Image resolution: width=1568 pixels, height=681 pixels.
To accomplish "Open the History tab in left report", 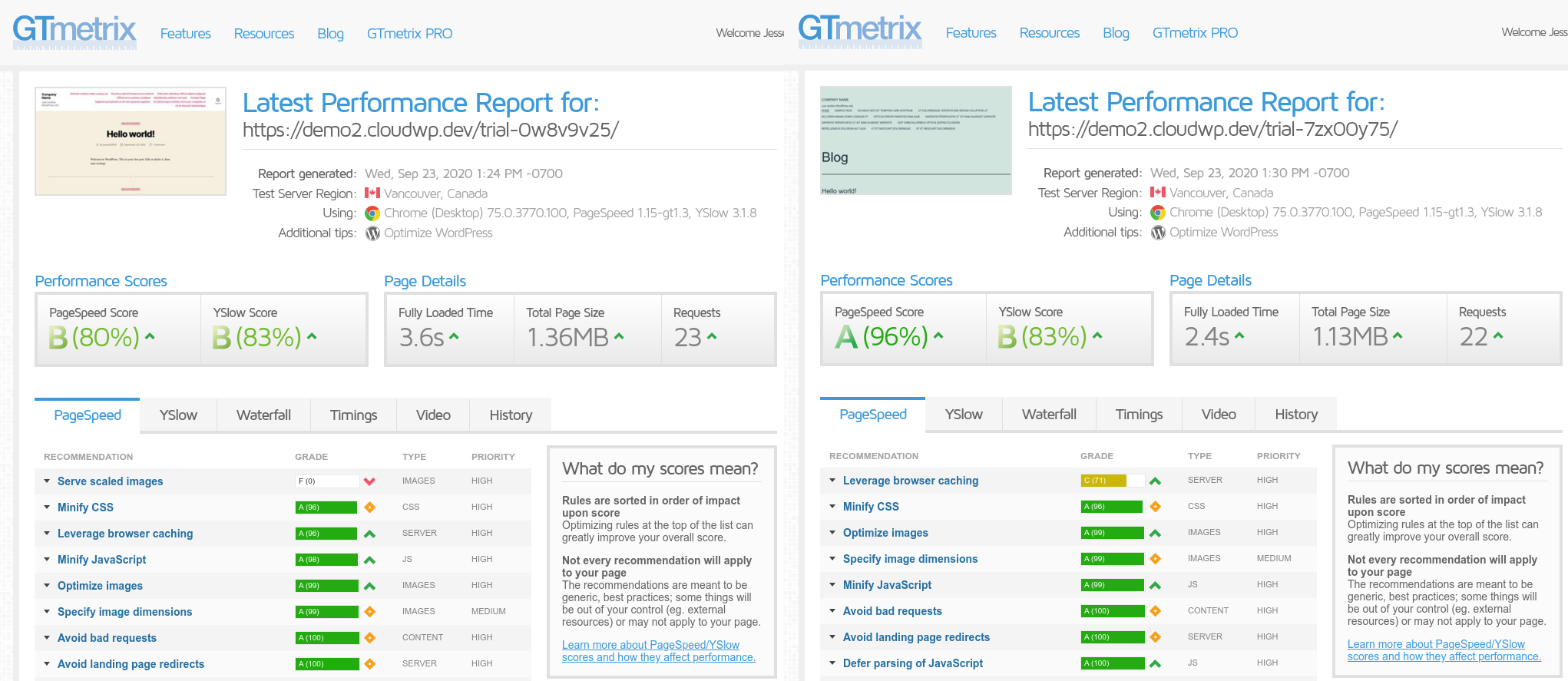I will pyautogui.click(x=511, y=415).
